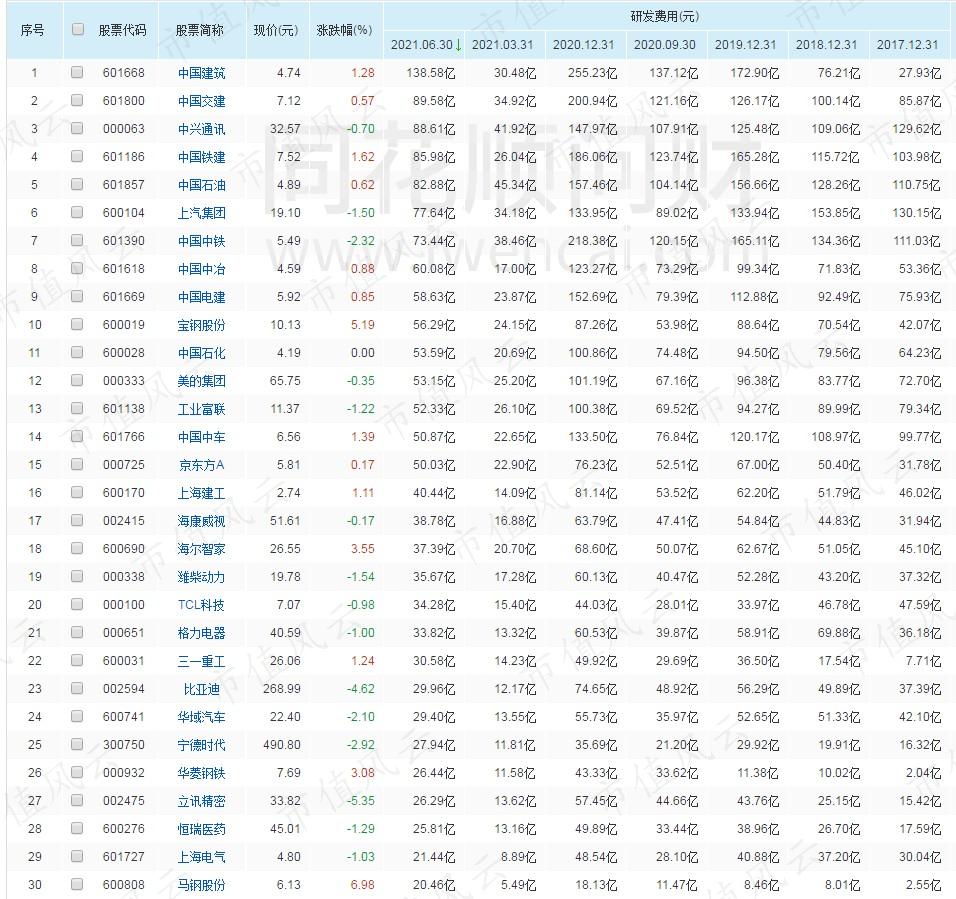Sort by the 2018.12.31 column
The height and width of the screenshot is (899, 956).
point(826,44)
